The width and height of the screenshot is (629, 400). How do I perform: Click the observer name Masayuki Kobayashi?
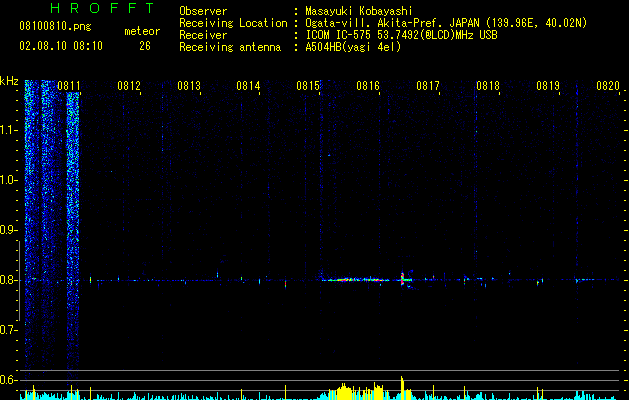click(x=359, y=11)
